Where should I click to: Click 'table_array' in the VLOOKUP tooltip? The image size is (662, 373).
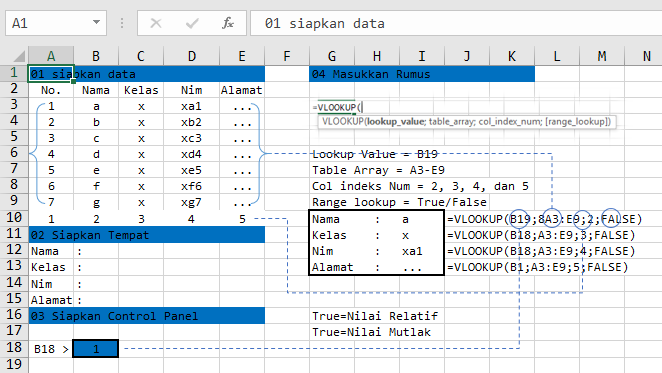point(451,122)
